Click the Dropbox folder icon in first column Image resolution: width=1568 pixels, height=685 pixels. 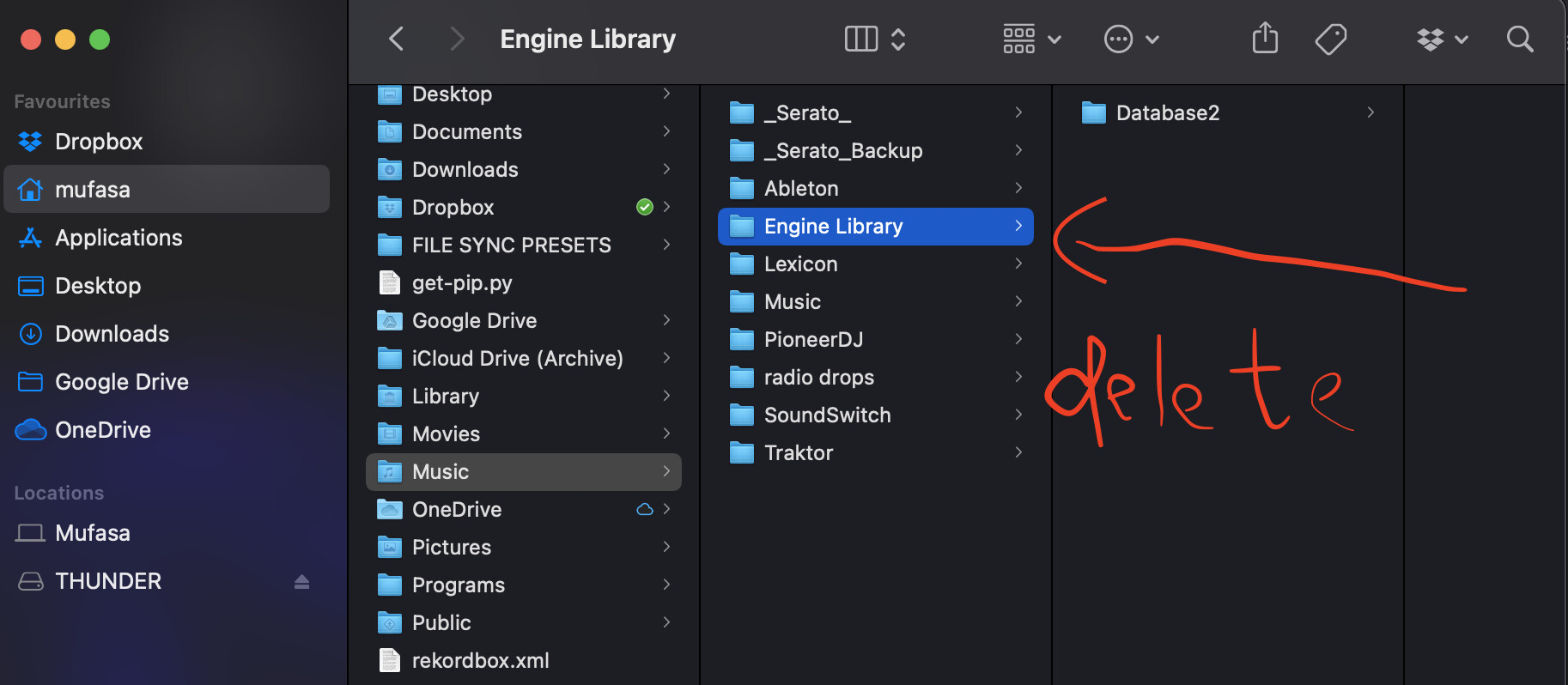(x=390, y=208)
